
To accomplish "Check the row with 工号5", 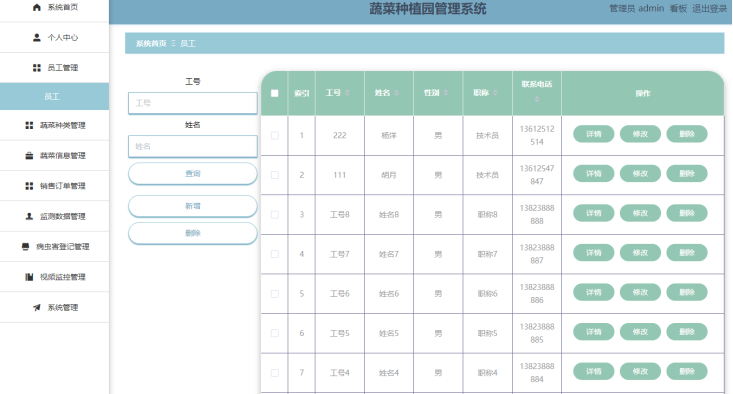I will click(275, 333).
